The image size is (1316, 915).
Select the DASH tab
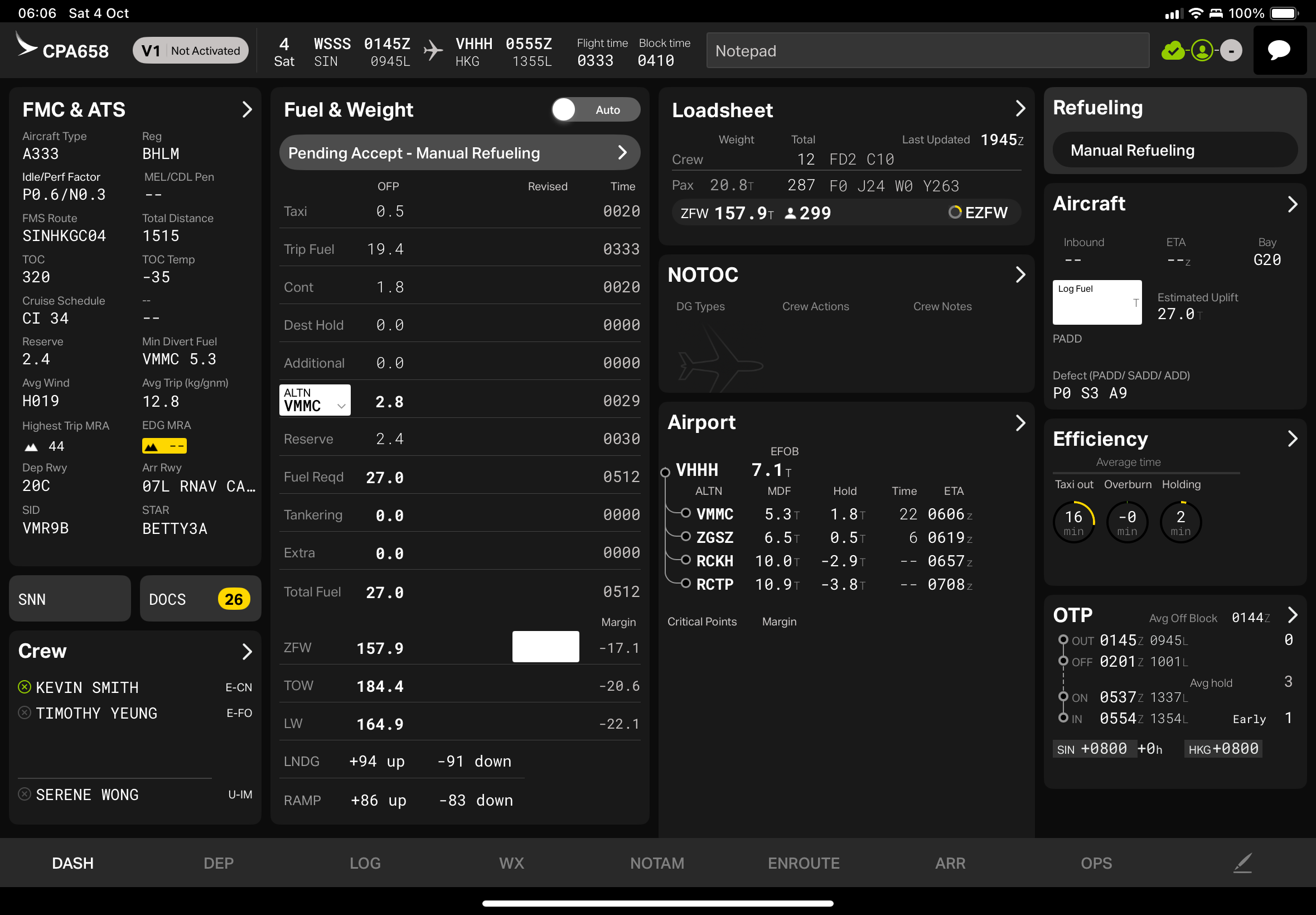point(72,863)
